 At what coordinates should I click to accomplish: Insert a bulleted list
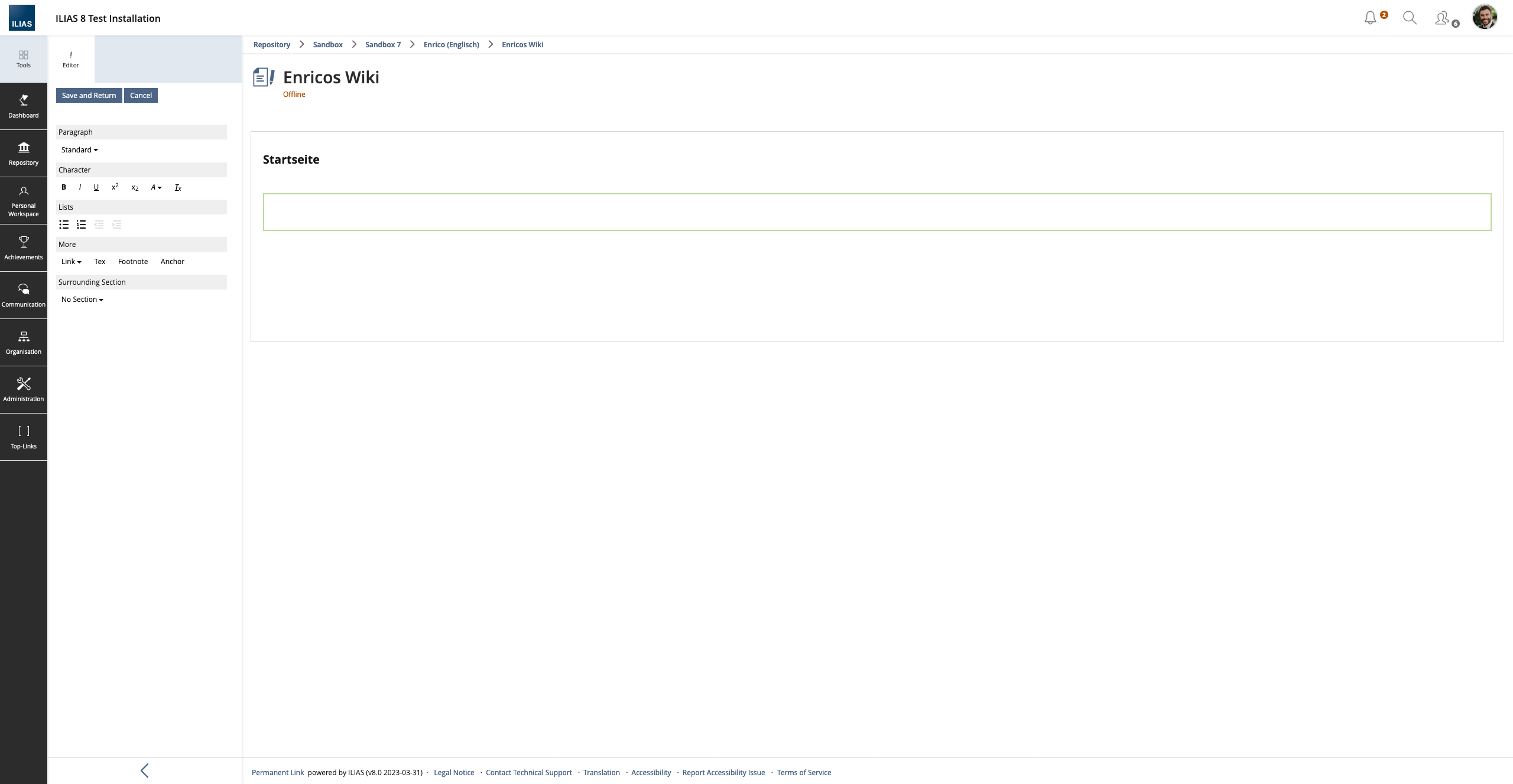pyautogui.click(x=64, y=225)
